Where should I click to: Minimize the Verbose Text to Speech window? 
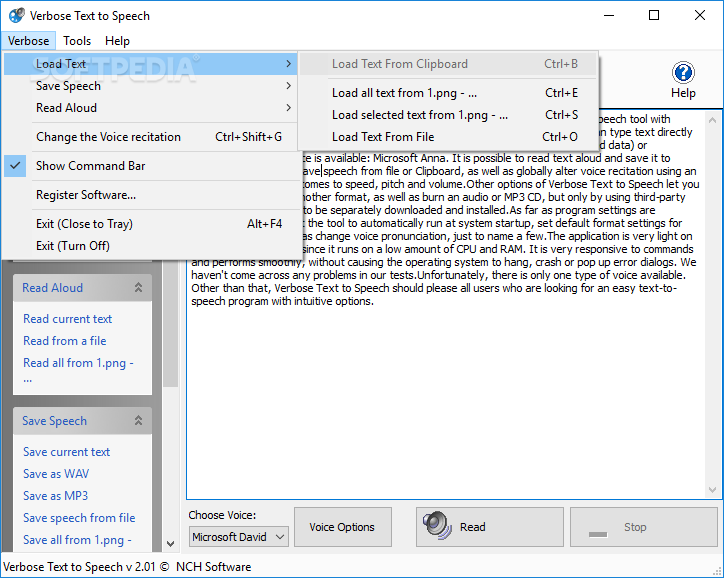coord(609,15)
